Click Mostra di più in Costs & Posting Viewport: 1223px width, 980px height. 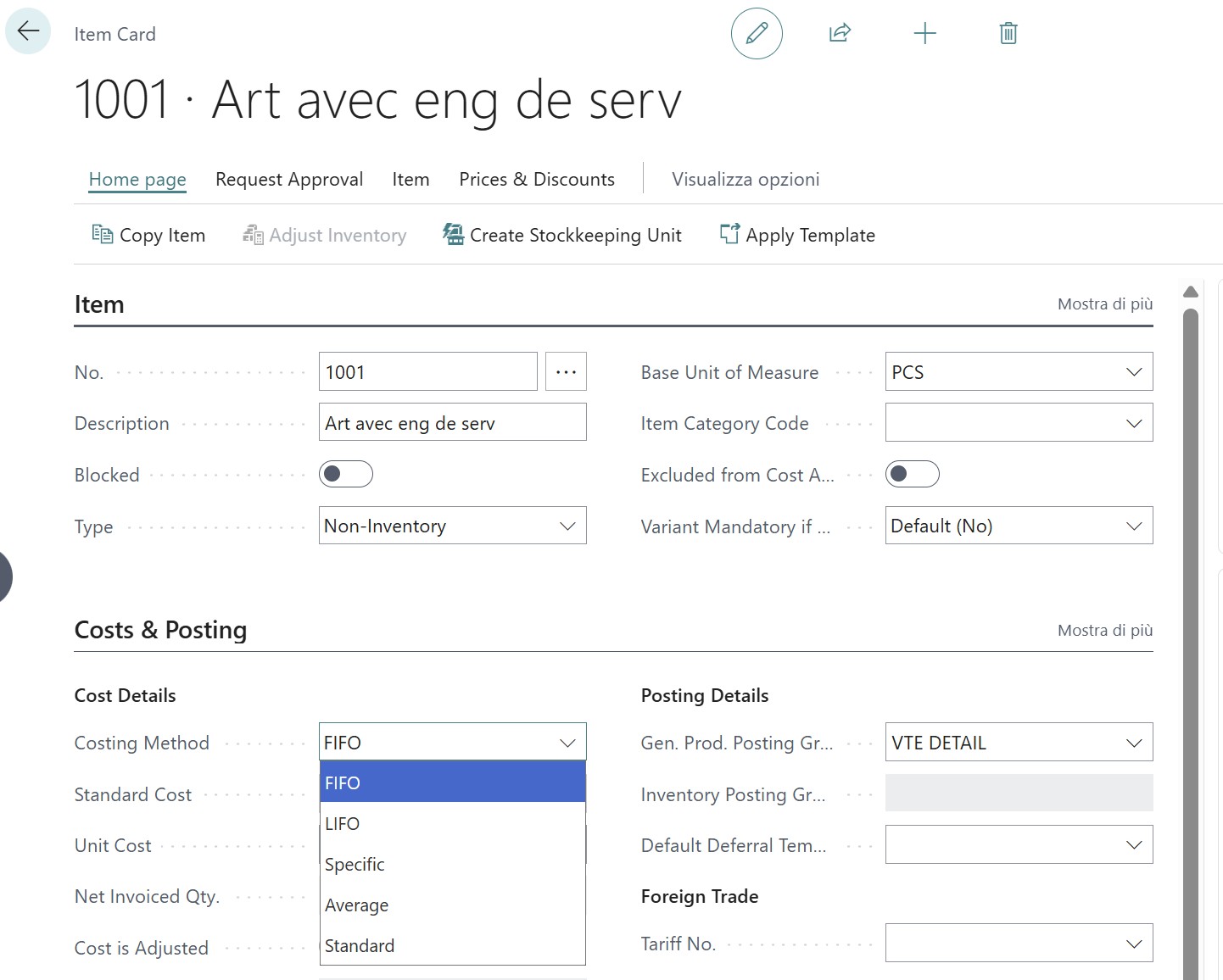click(x=1104, y=631)
